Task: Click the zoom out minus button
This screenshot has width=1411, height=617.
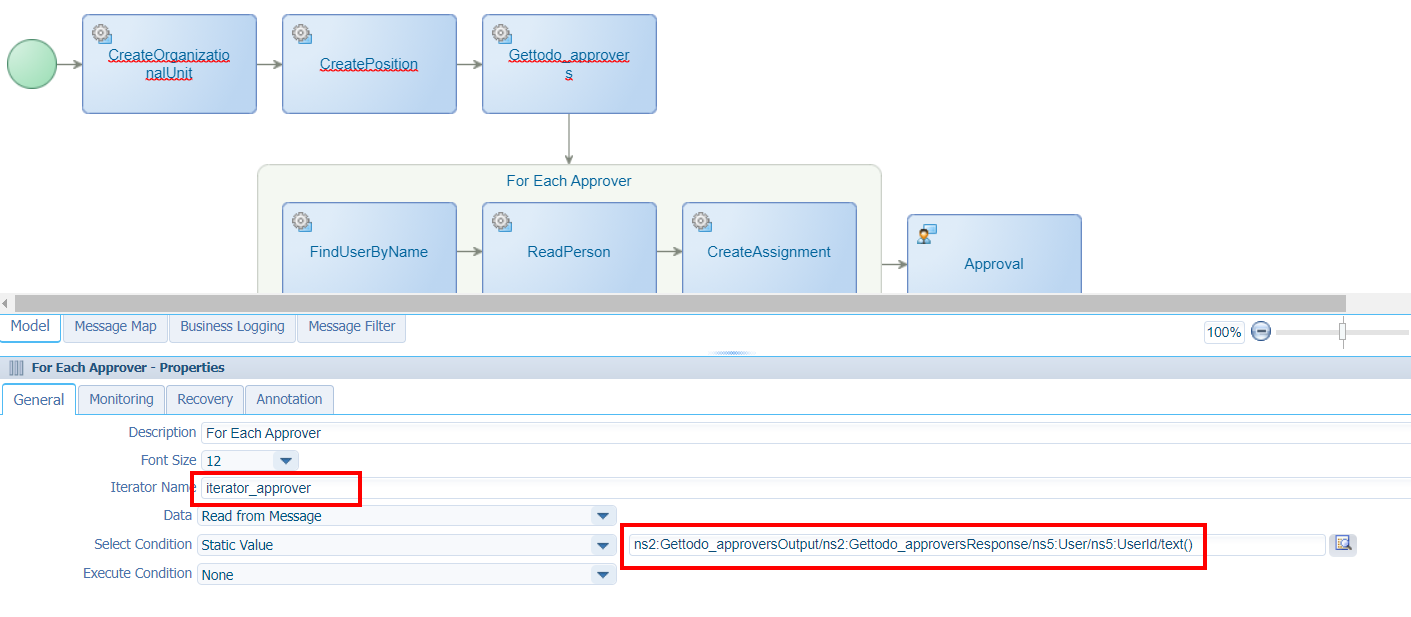Action: [x=1261, y=332]
